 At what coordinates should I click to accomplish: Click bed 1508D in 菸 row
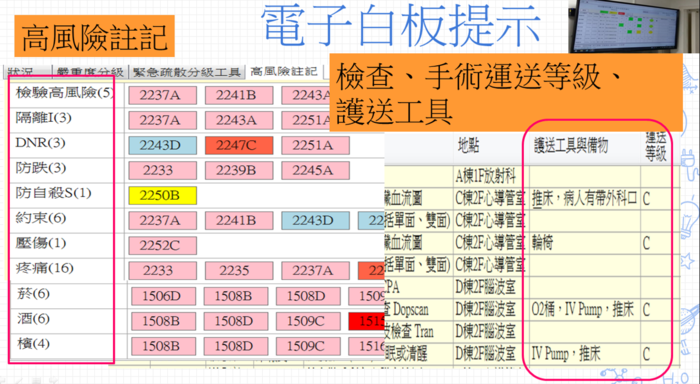click(308, 296)
